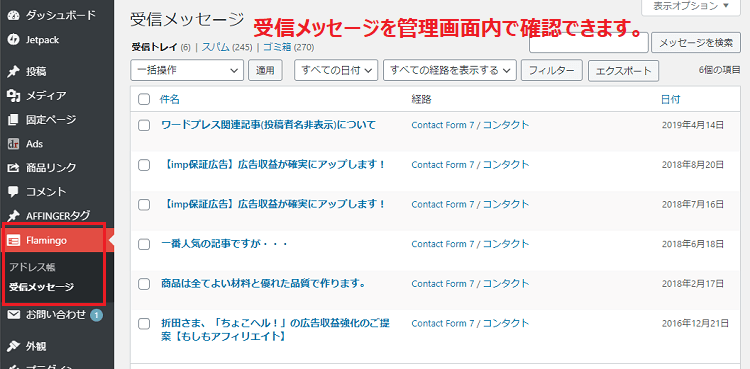The height and width of the screenshot is (369, 750).
Task: Click the Flamingo menu icon
Action: coord(13,240)
